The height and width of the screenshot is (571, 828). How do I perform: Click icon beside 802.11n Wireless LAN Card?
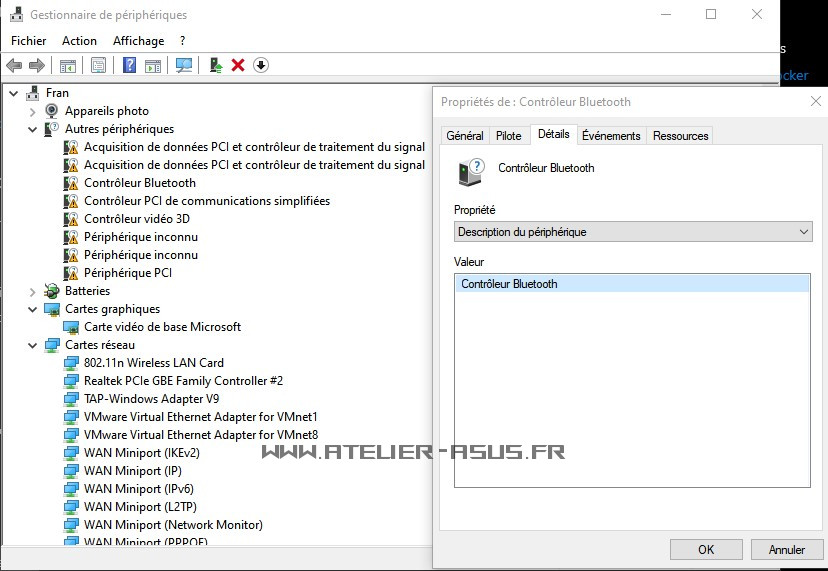[71, 363]
